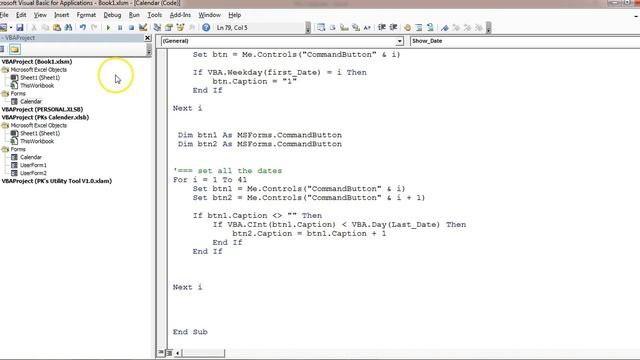The image size is (640, 360).
Task: Open the (General) object dropdown arrow
Action: [399, 41]
